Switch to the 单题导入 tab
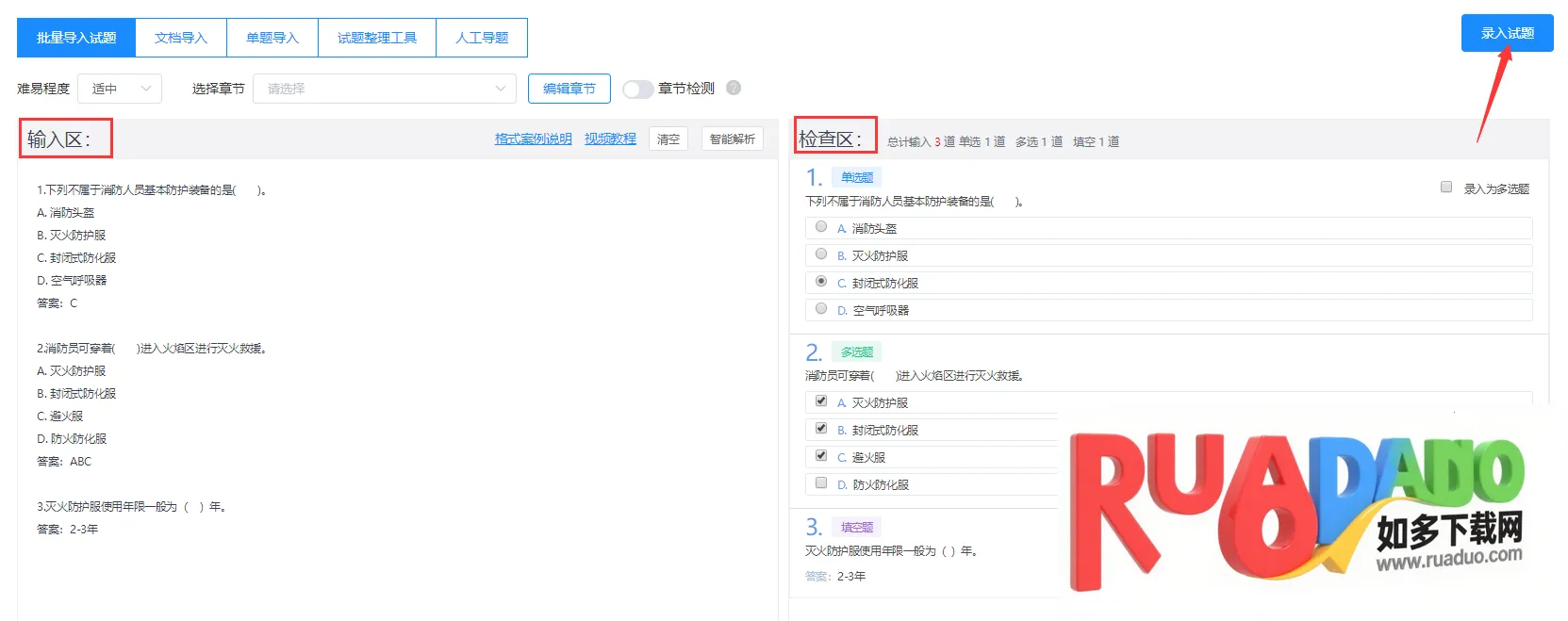The height and width of the screenshot is (621, 1568). [272, 38]
